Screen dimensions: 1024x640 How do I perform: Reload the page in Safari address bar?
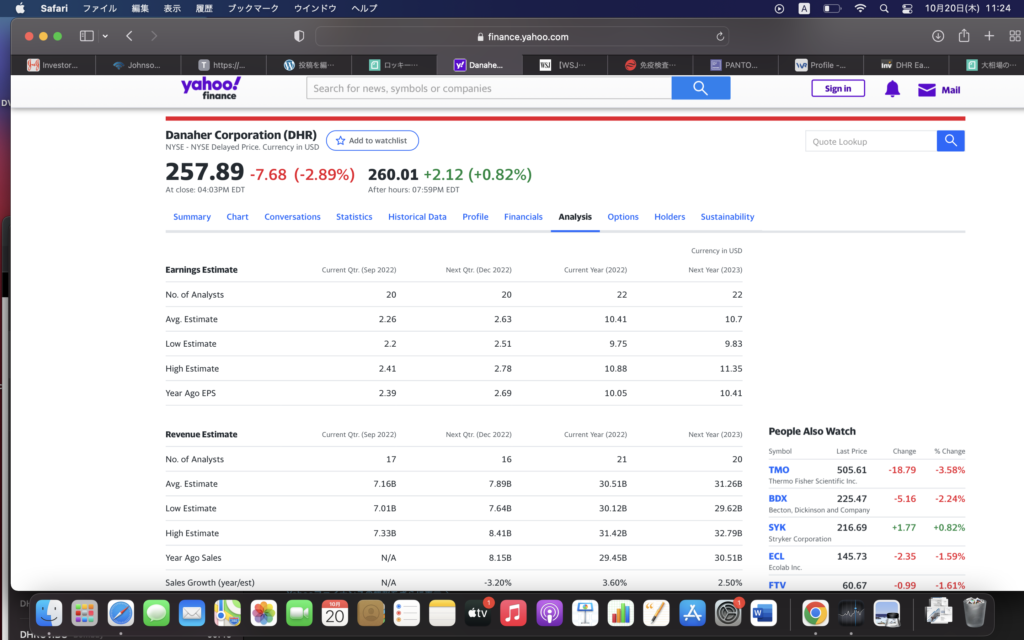(x=721, y=36)
